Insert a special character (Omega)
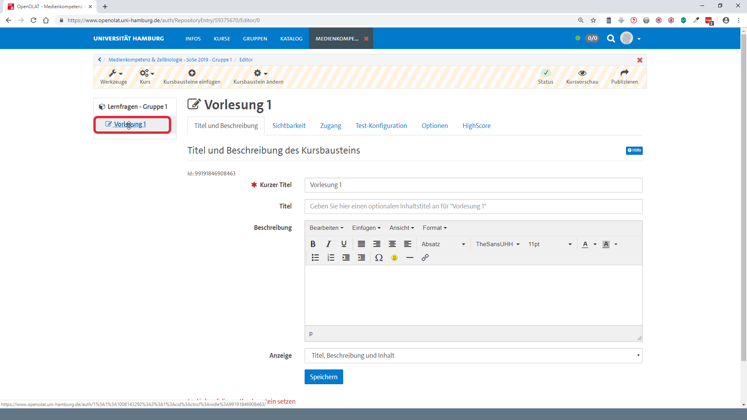This screenshot has height=420, width=747. [379, 258]
